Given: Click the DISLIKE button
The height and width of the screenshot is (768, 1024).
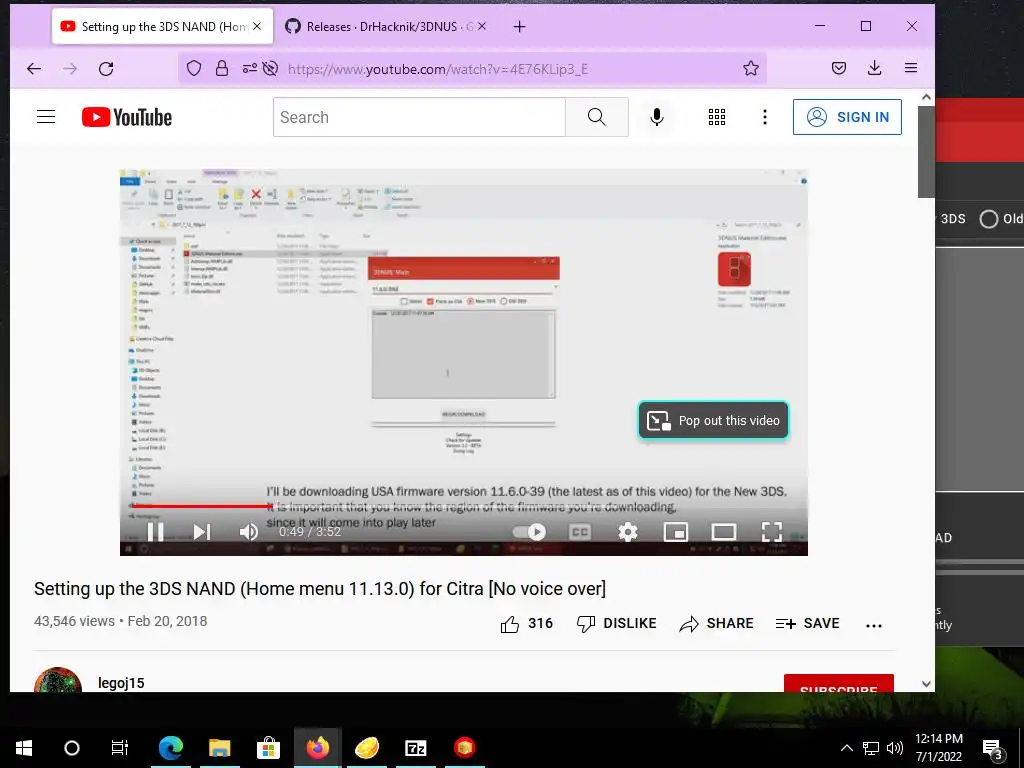Looking at the screenshot, I should click(616, 624).
